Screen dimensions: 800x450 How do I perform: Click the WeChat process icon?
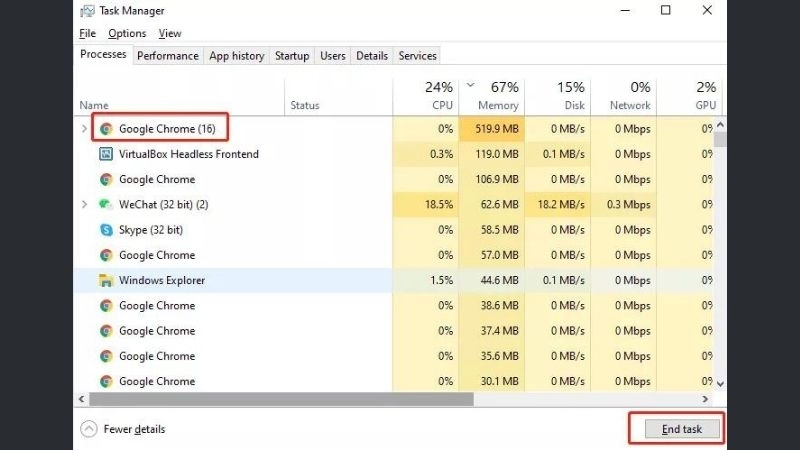pos(106,204)
